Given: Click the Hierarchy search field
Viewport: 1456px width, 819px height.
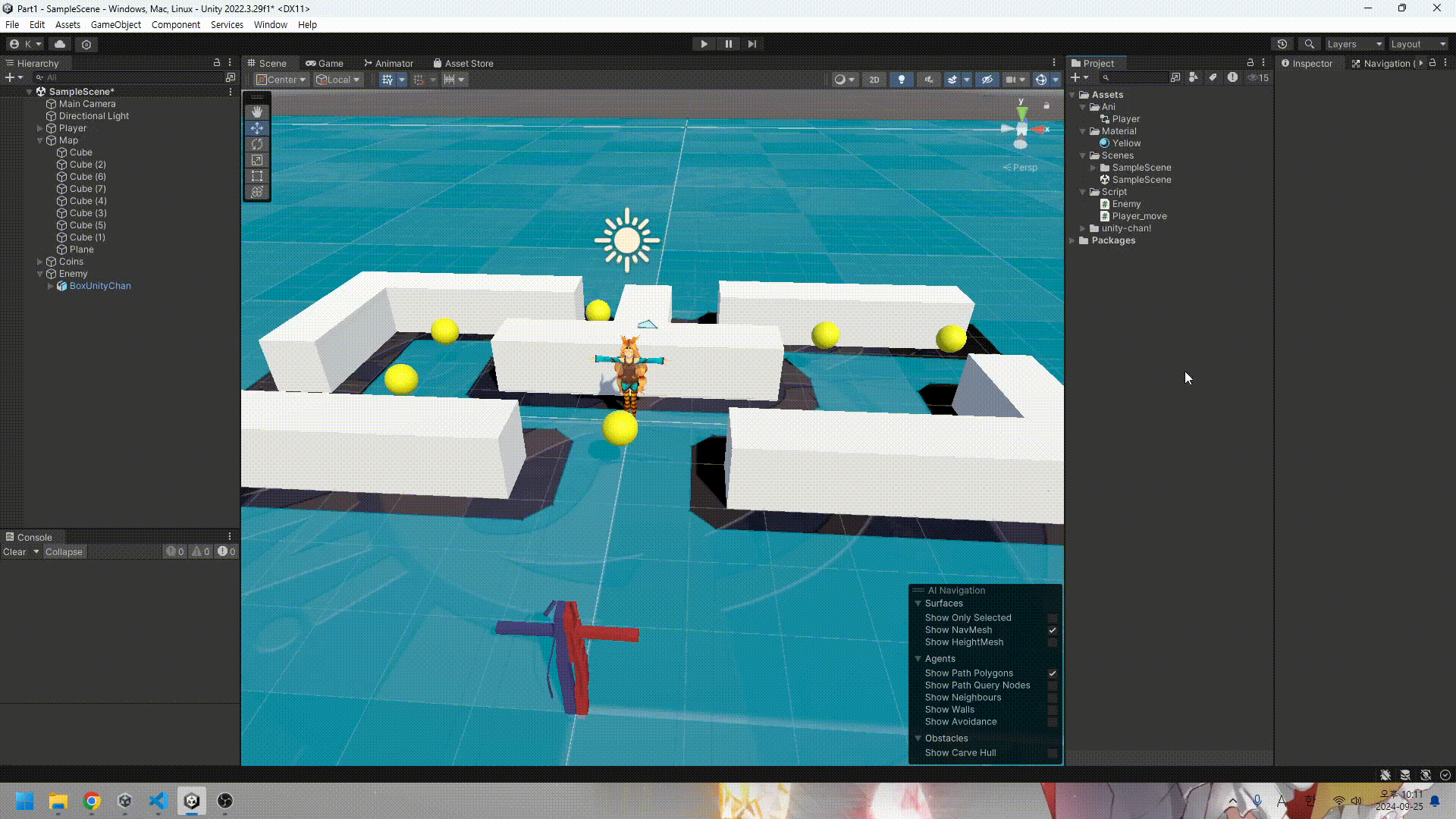Looking at the screenshot, I should coord(129,77).
